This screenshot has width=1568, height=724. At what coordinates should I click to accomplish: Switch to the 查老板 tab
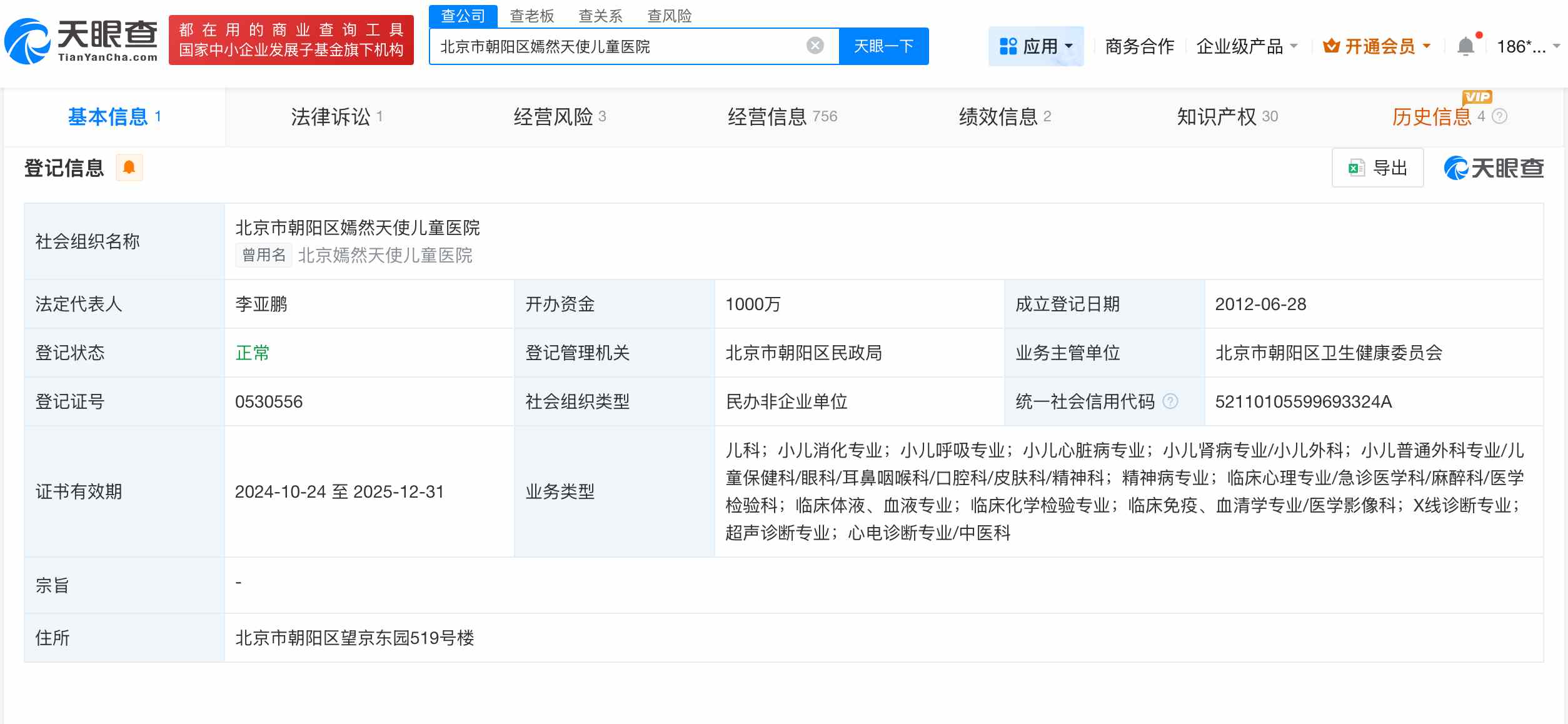[x=532, y=16]
